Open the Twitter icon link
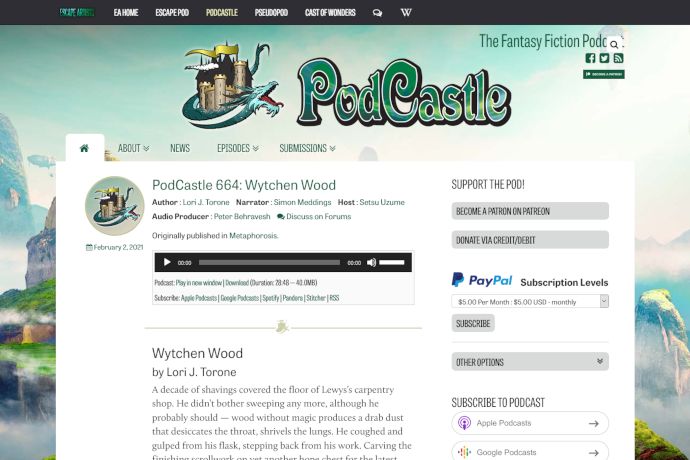The image size is (690, 460). [604, 58]
